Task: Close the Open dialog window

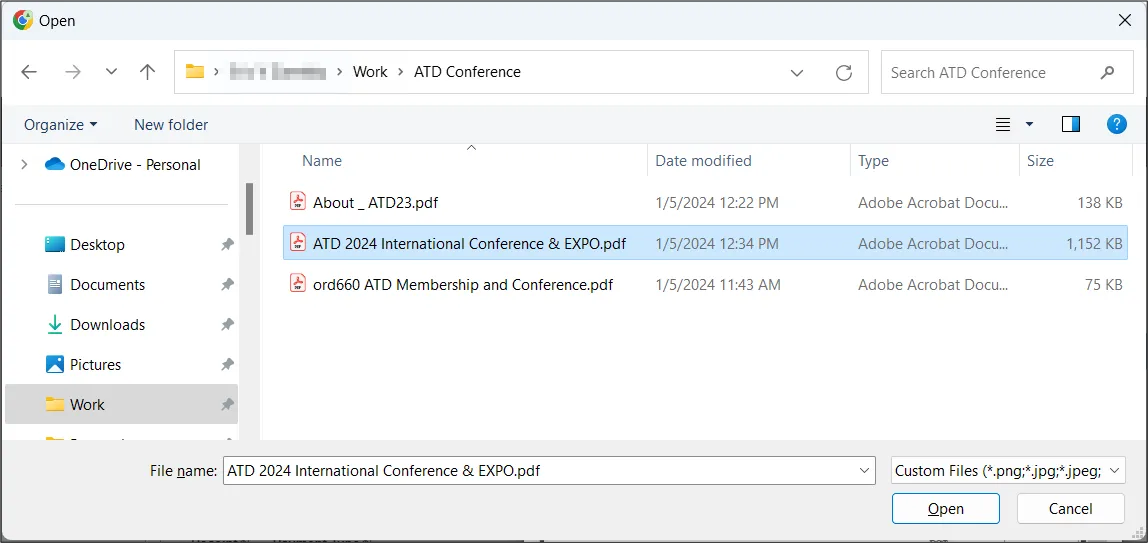Action: (x=1125, y=20)
